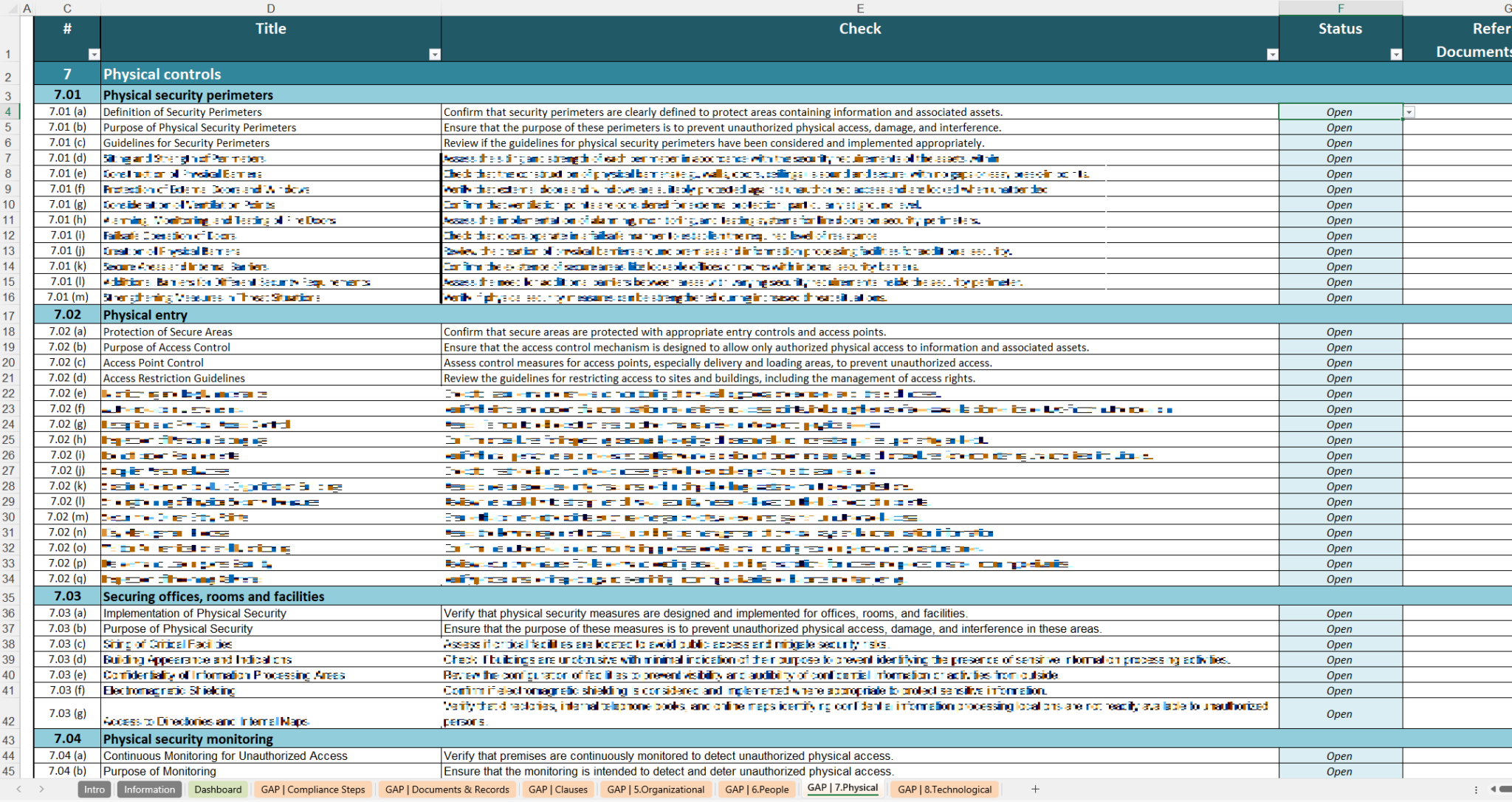This screenshot has height=802, width=1512.
Task: Switch to the Information sheet tab
Action: pyautogui.click(x=149, y=789)
